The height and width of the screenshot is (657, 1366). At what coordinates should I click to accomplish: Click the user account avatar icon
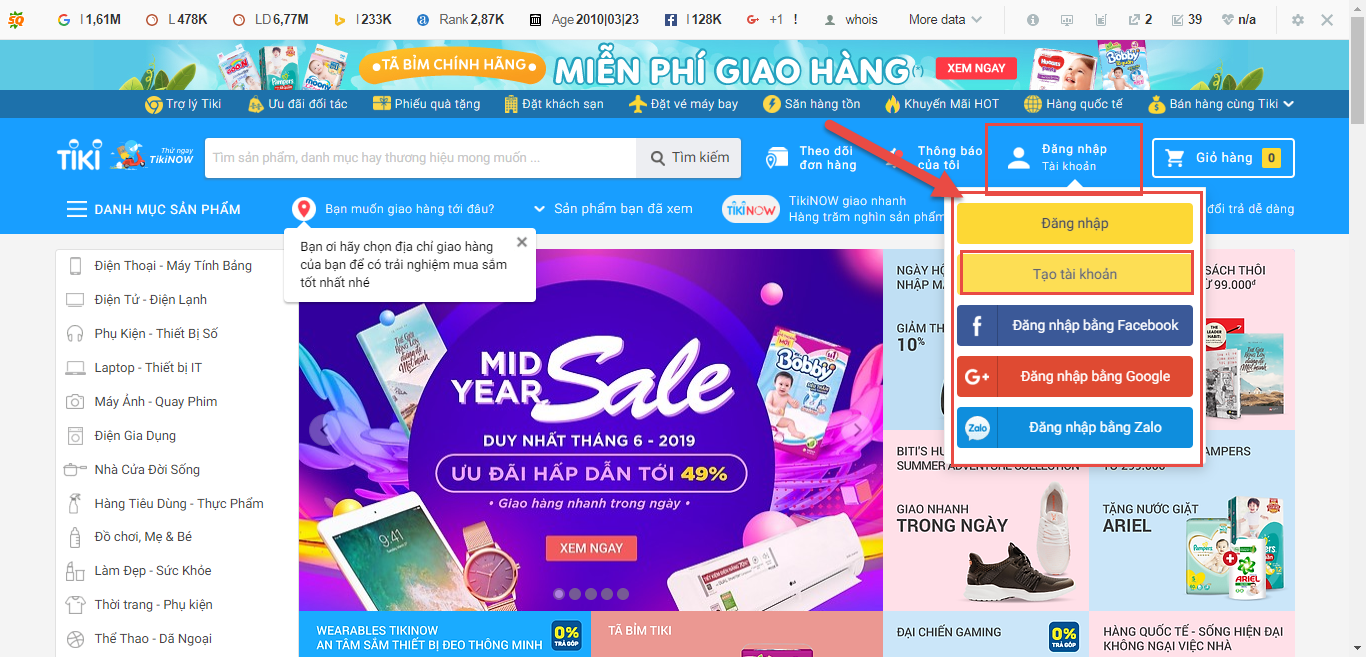[1018, 158]
